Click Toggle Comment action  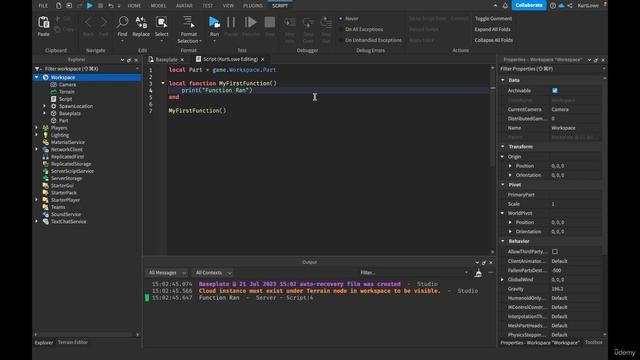click(x=493, y=19)
